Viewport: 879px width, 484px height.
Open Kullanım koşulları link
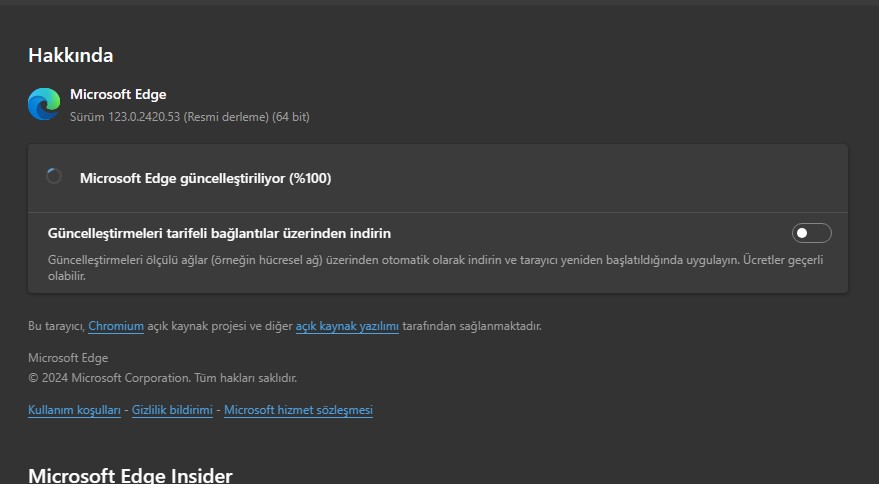[x=75, y=410]
